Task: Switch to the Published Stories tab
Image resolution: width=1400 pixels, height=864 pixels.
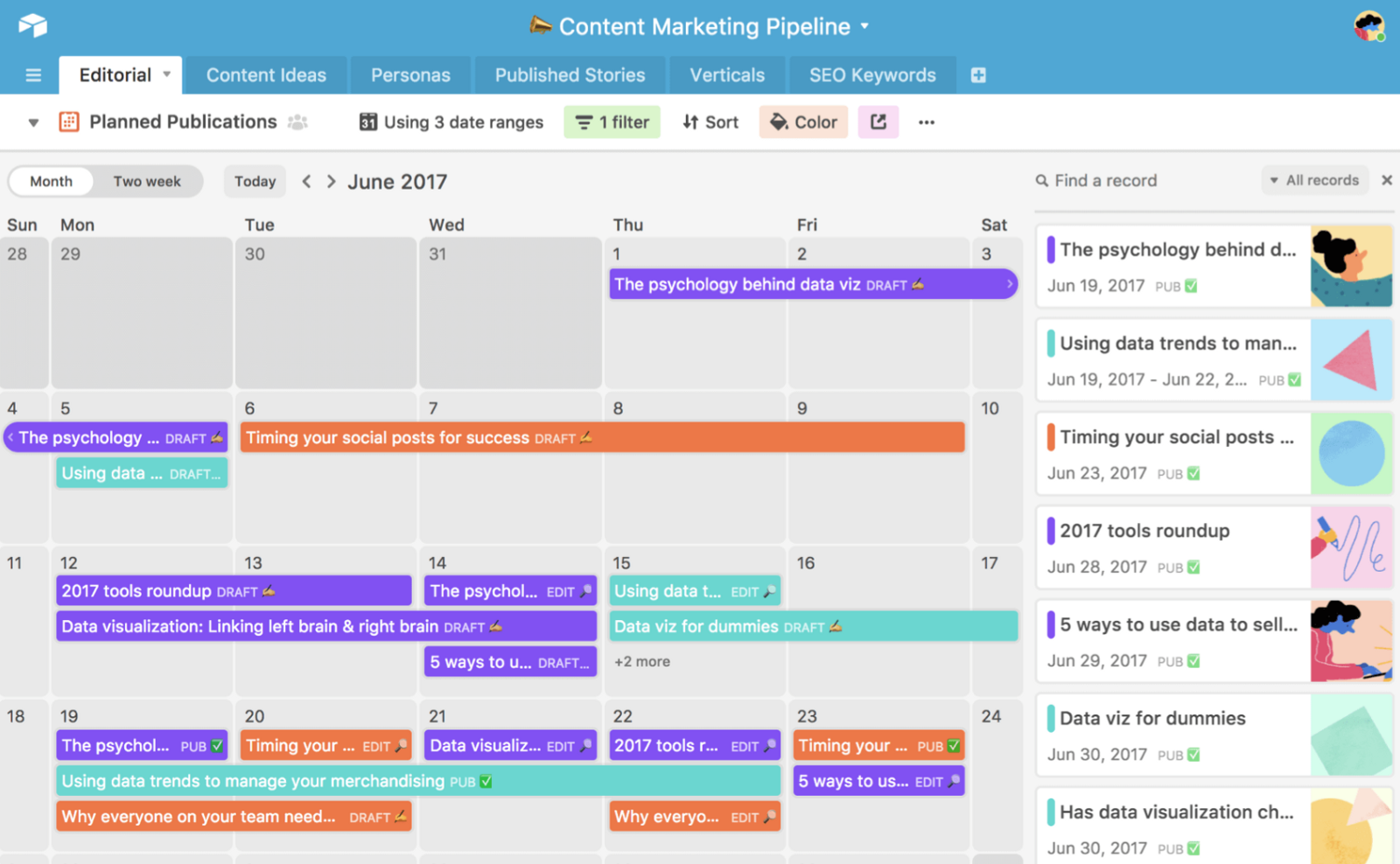Action: (570, 75)
